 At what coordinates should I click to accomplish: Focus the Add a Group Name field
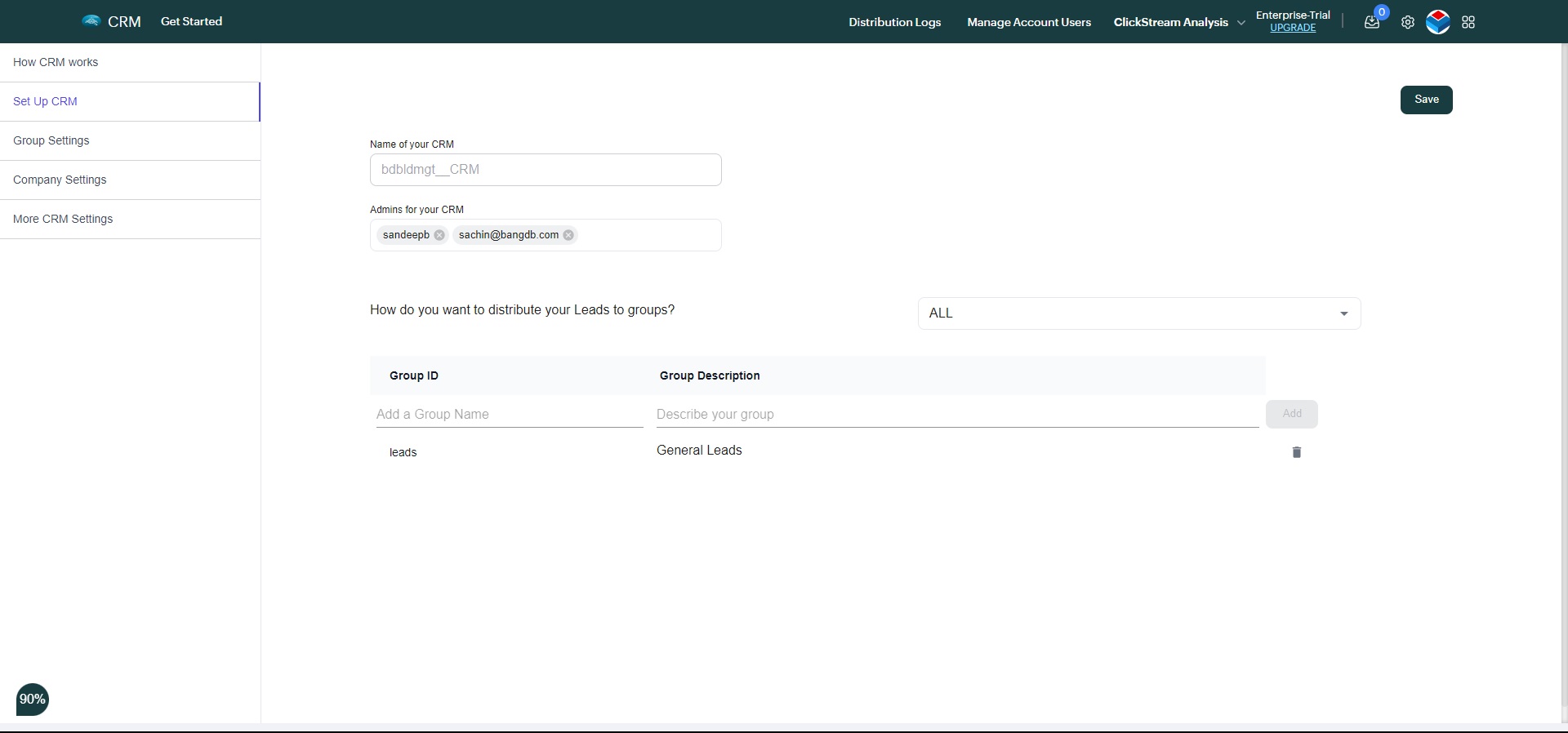(510, 415)
